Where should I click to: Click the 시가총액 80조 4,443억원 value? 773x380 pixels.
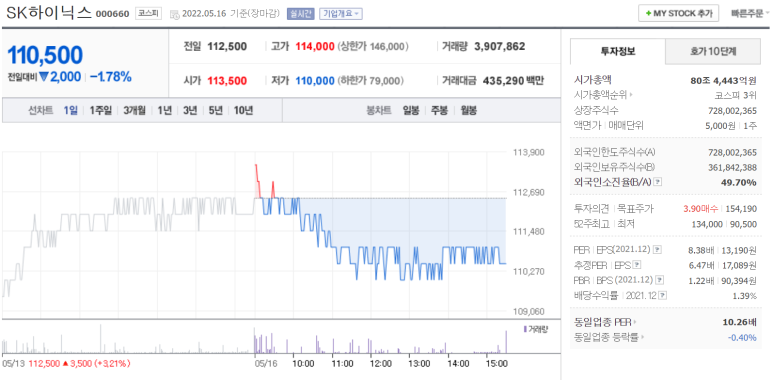(x=723, y=80)
